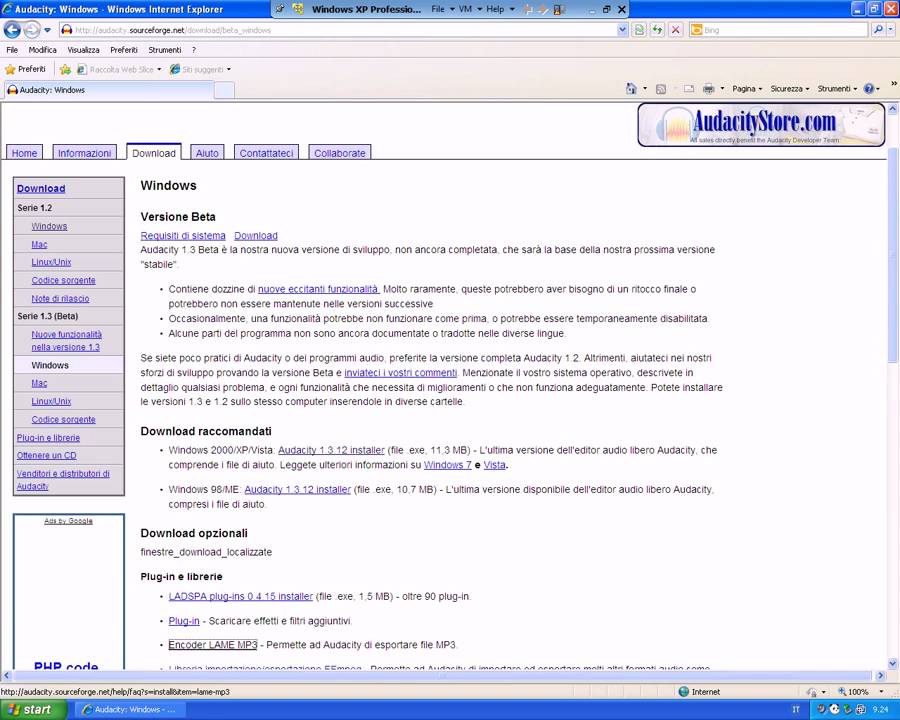Click Audacity installer link for Windows 2000/XP/Vista
Image resolution: width=900 pixels, height=720 pixels.
point(331,450)
